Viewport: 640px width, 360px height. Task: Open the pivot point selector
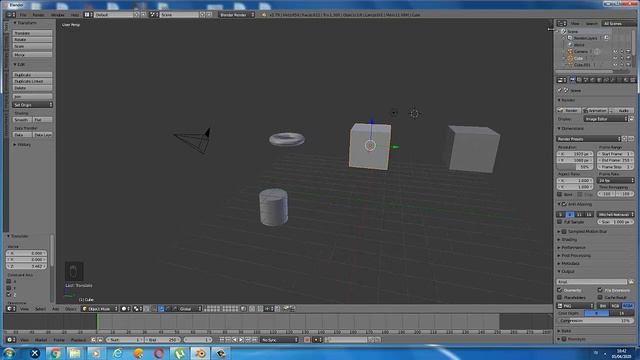coord(138,309)
